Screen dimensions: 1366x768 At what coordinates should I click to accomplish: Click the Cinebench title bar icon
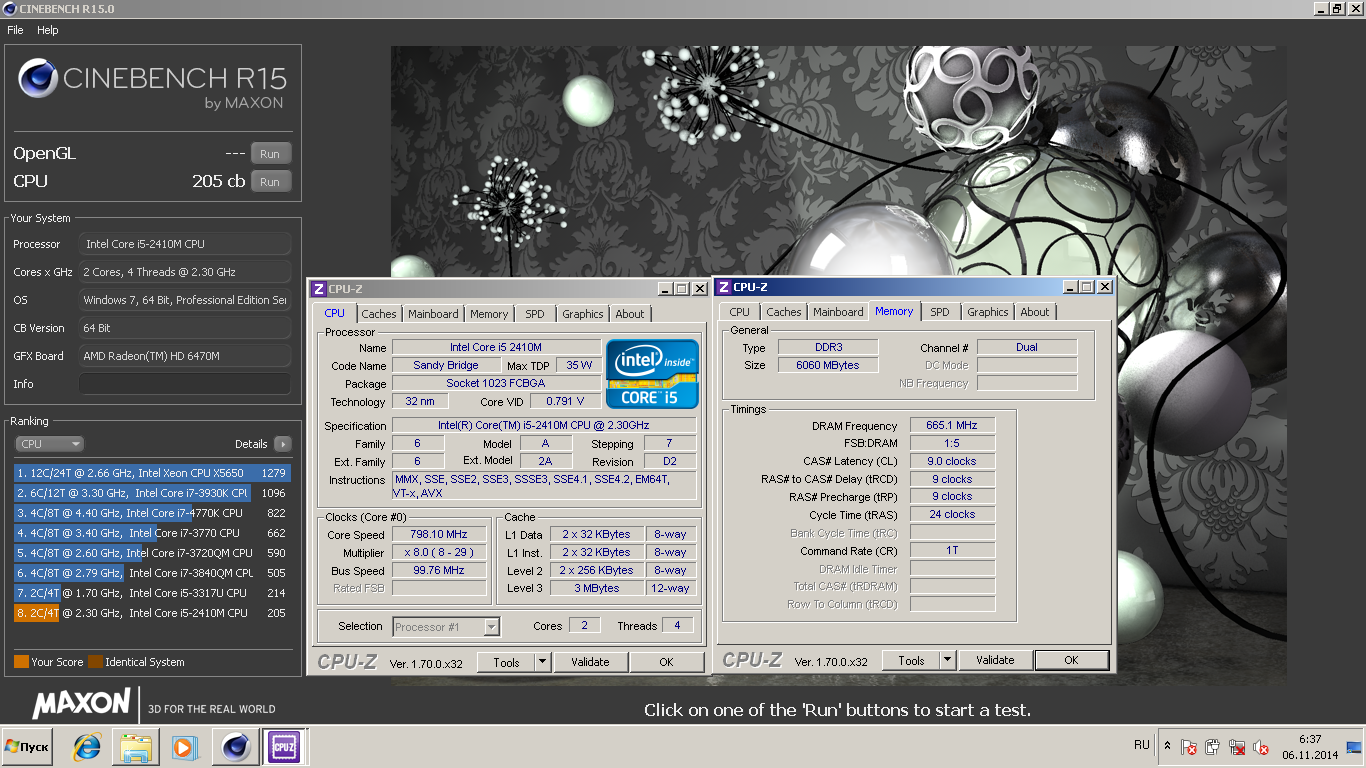[9, 9]
